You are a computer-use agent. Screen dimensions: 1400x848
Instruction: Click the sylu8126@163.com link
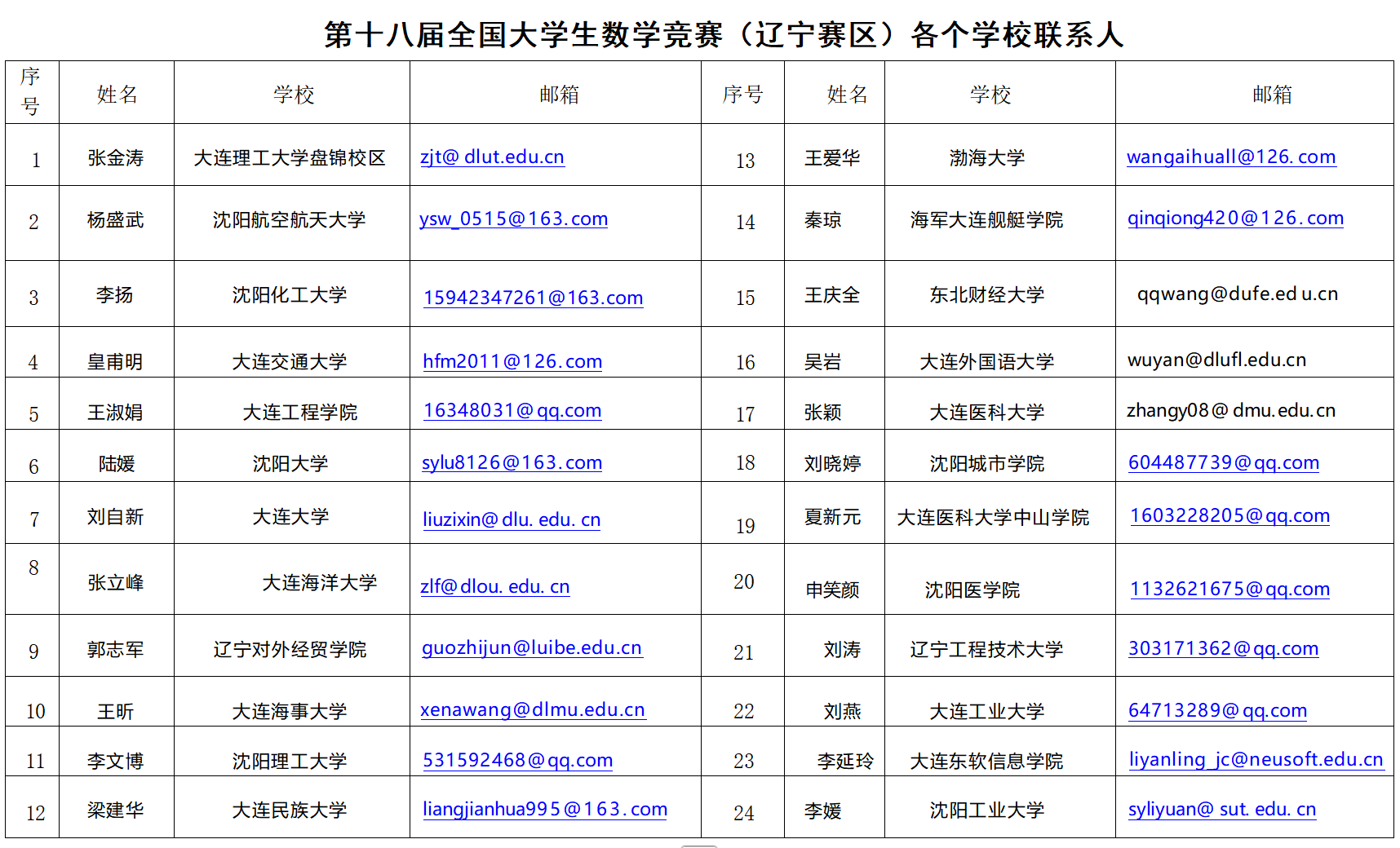pyautogui.click(x=512, y=462)
